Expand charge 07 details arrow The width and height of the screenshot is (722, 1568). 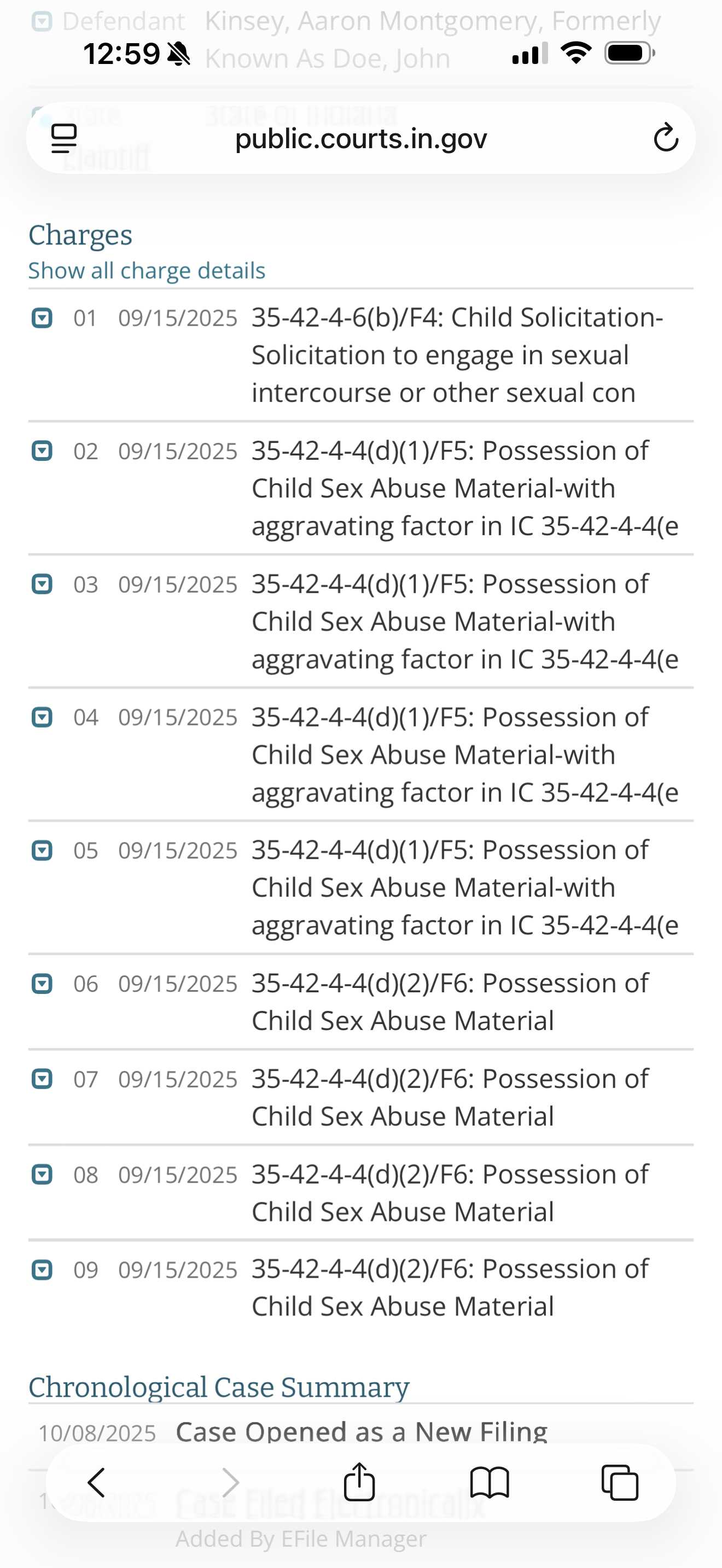click(42, 1079)
